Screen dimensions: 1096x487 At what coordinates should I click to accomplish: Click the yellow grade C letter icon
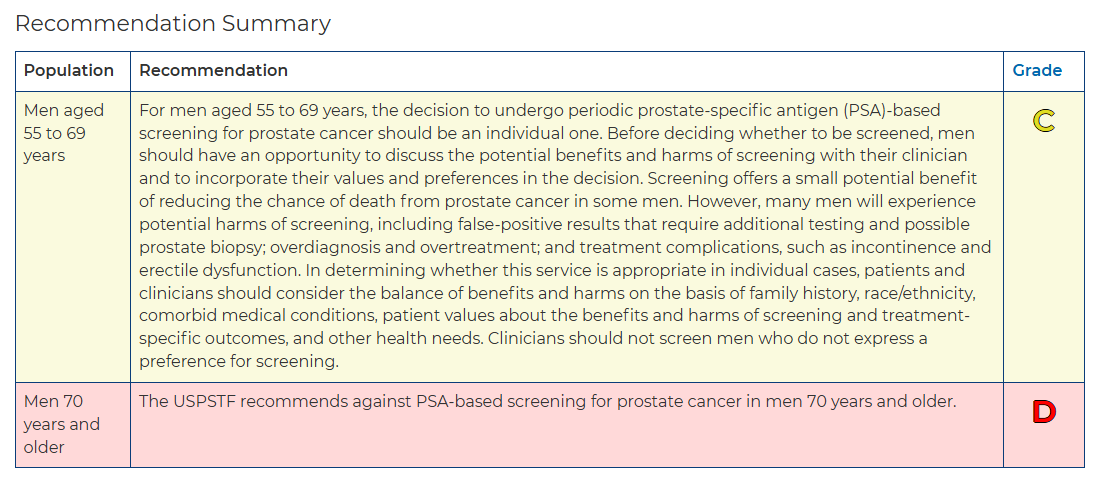coord(1043,121)
